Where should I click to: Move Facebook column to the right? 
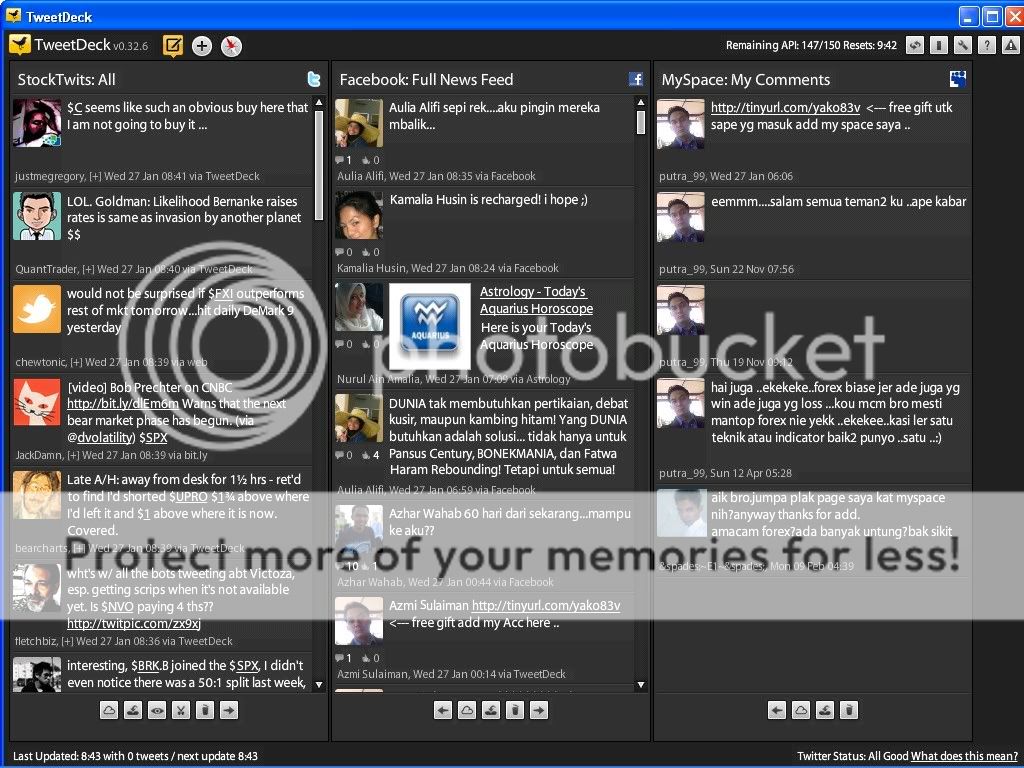click(x=539, y=710)
